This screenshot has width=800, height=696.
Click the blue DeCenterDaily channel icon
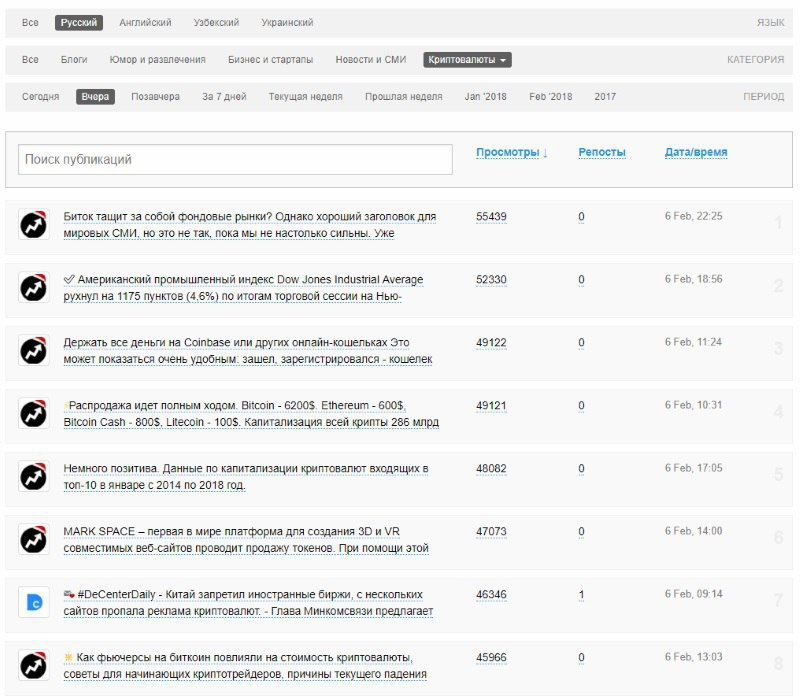click(34, 602)
